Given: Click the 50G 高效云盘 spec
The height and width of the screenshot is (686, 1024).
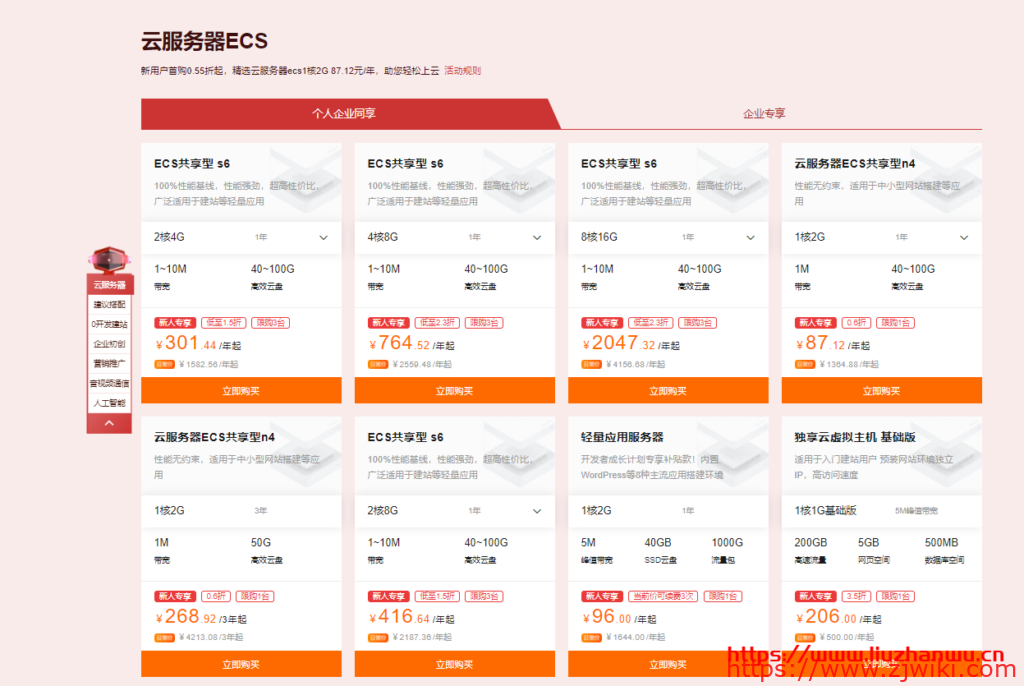Looking at the screenshot, I should pos(266,550).
